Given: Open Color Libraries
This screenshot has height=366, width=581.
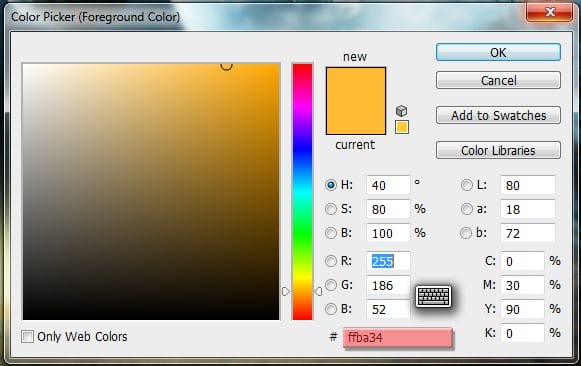Looking at the screenshot, I should 498,150.
